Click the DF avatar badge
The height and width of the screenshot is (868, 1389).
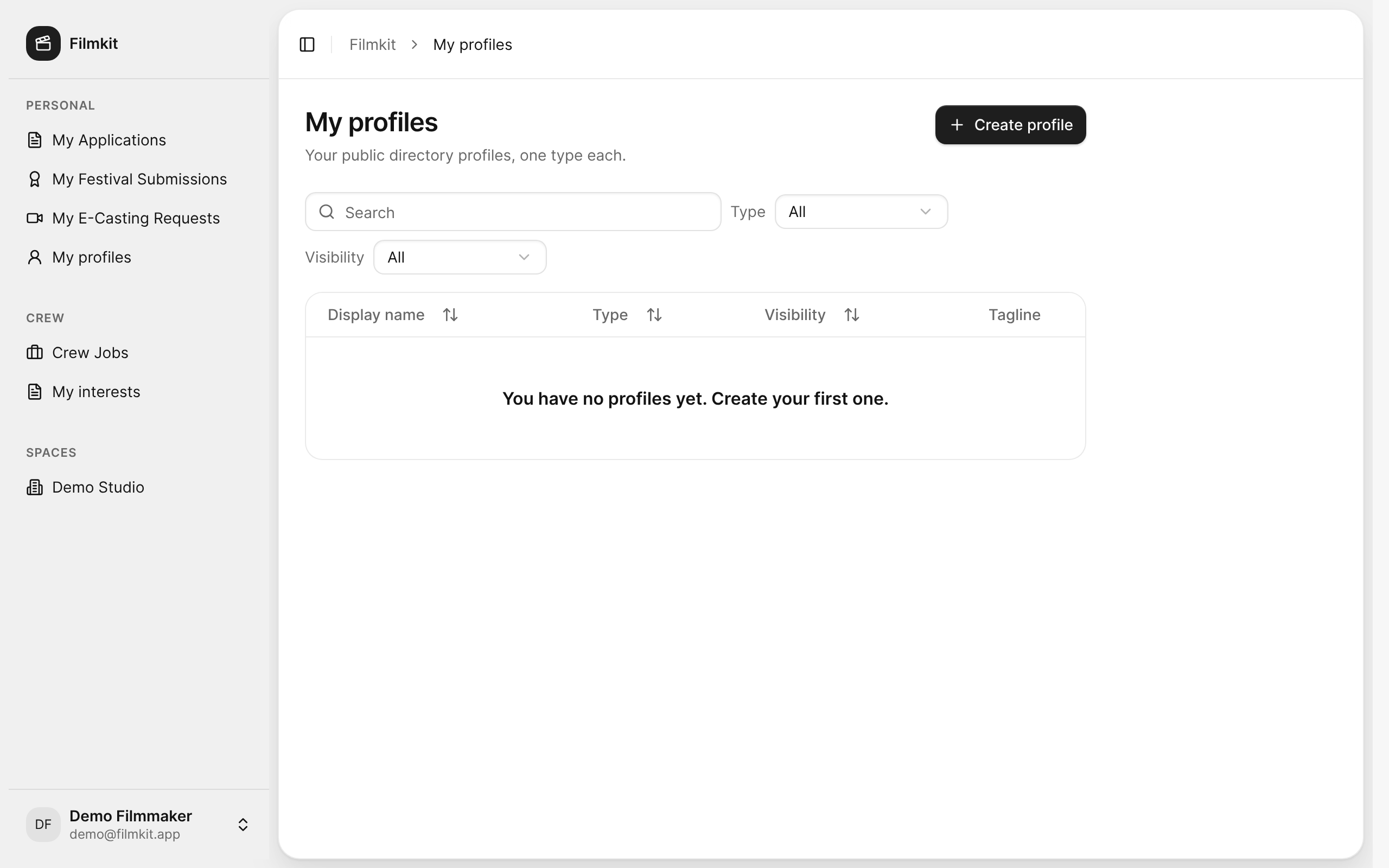(x=43, y=825)
